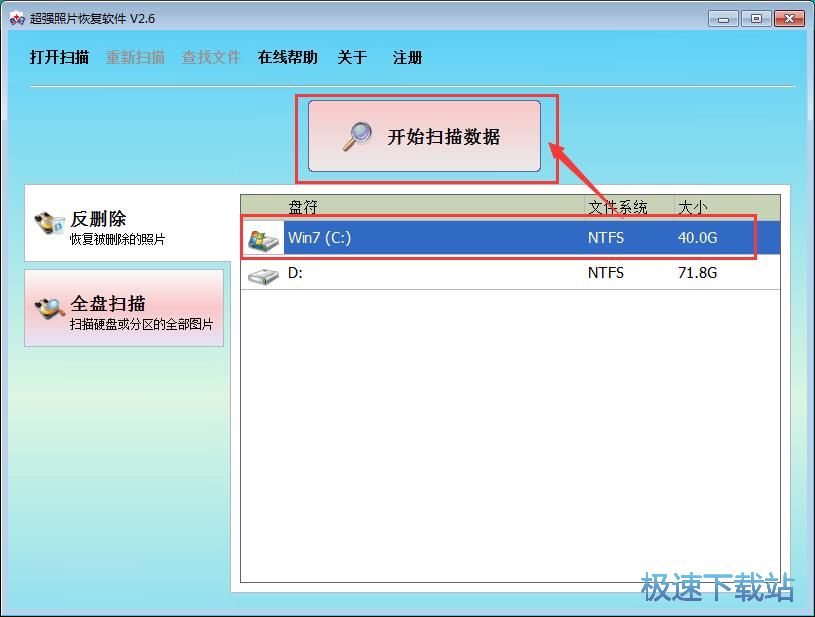Image resolution: width=815 pixels, height=617 pixels.
Task: Select the Win7 (C:) drive row
Action: tap(510, 238)
